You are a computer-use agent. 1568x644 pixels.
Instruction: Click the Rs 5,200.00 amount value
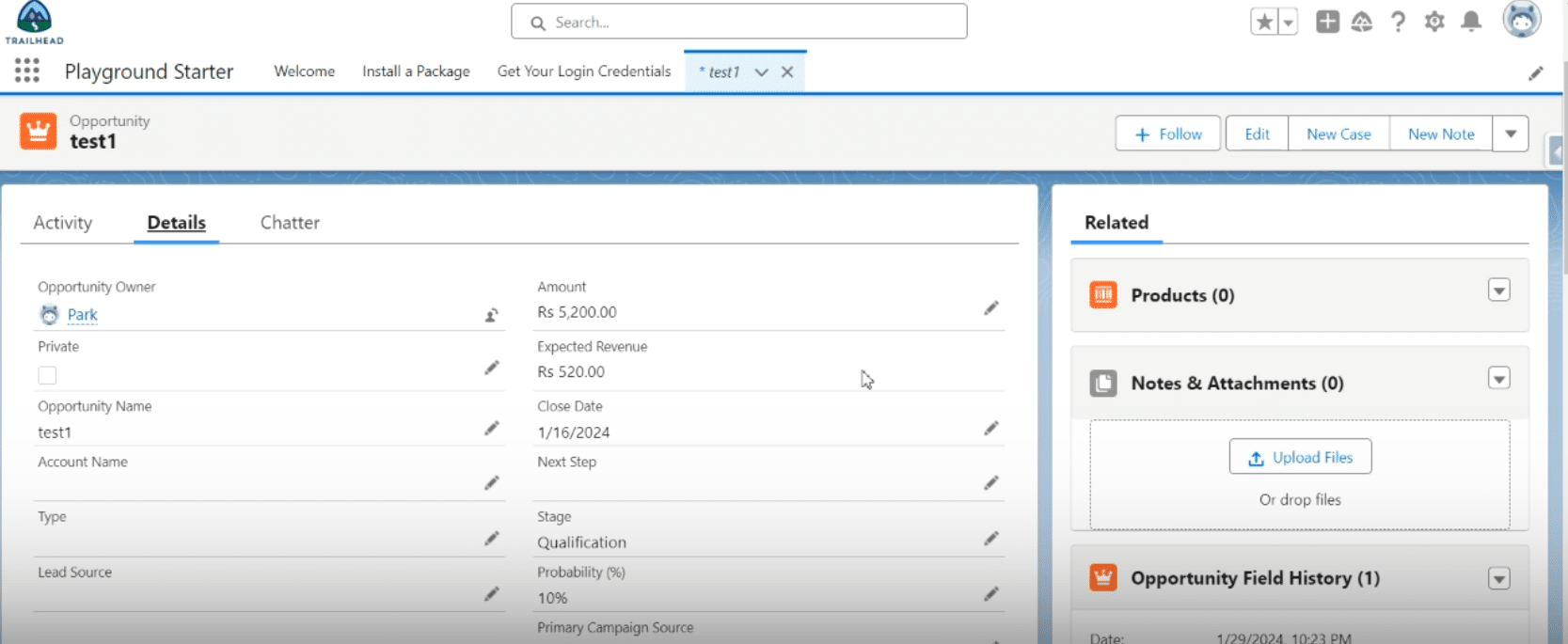(577, 312)
